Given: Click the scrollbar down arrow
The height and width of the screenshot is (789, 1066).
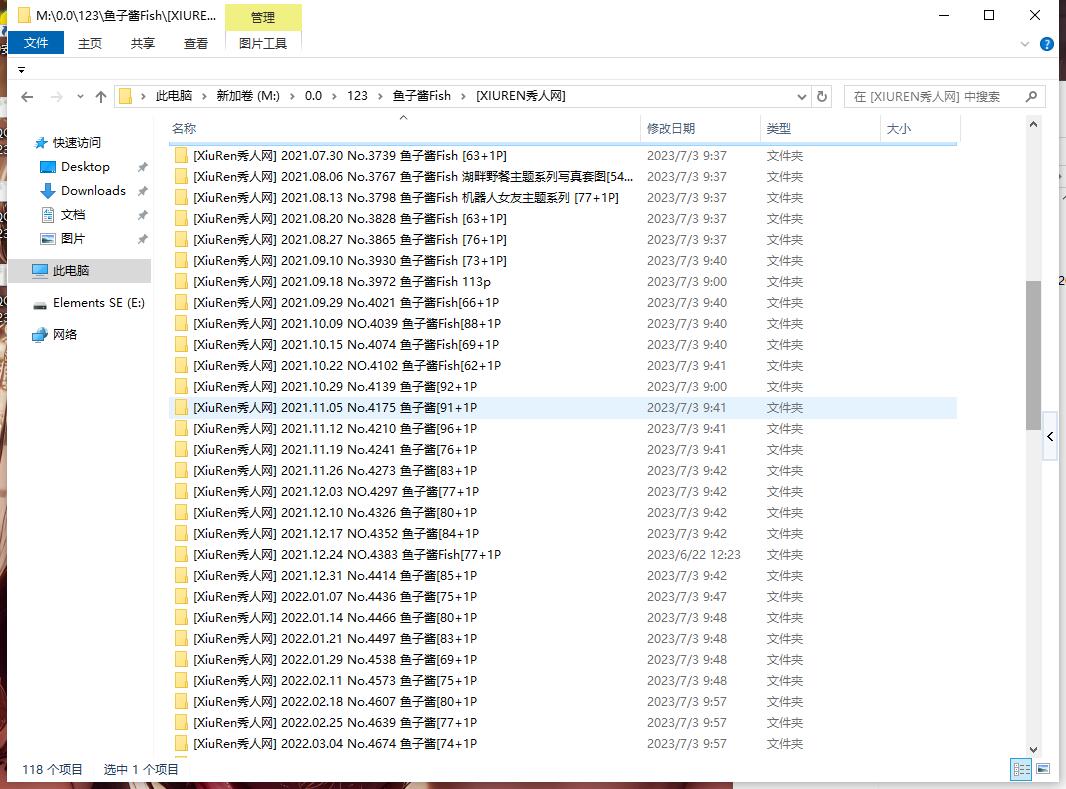Looking at the screenshot, I should click(1033, 750).
